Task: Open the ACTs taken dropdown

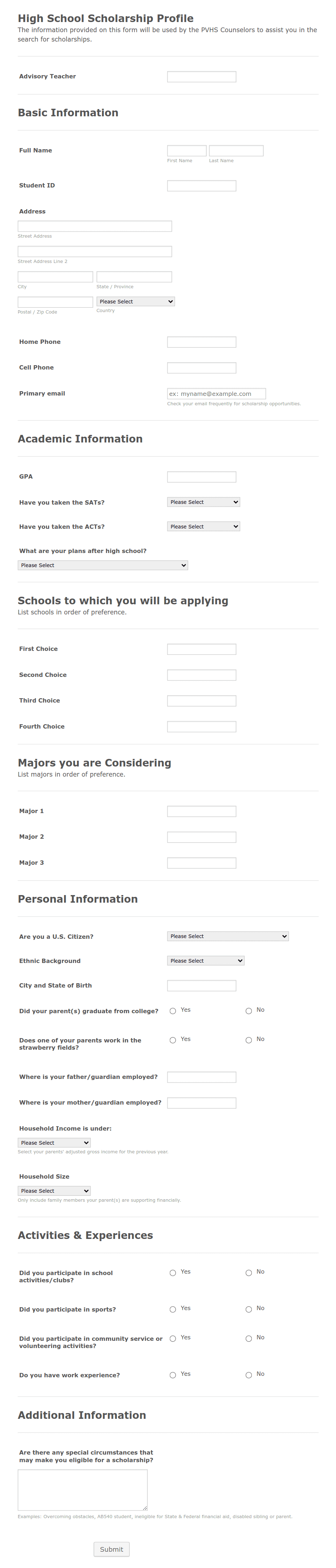Action: 203,526
